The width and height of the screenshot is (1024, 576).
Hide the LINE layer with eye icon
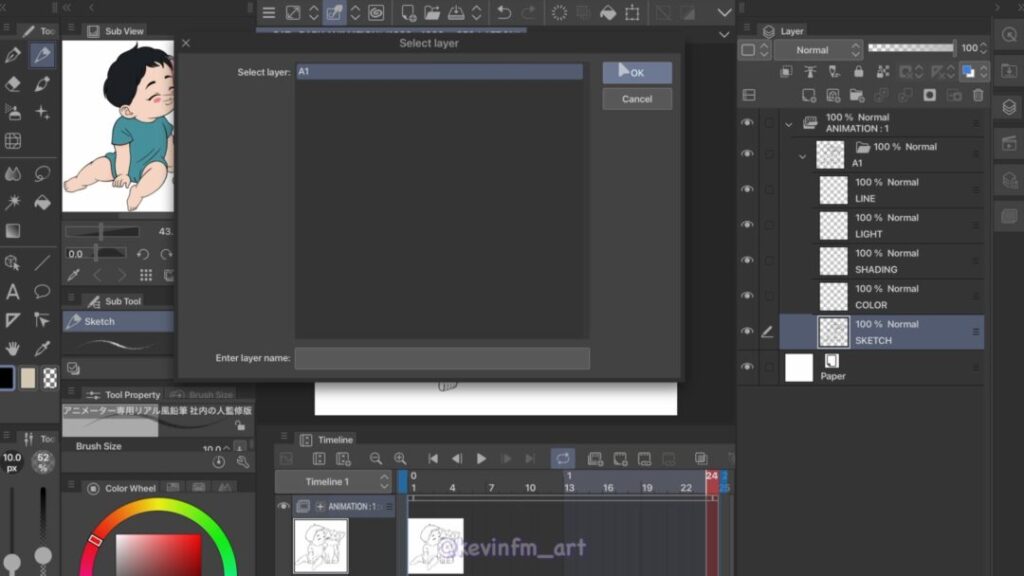pyautogui.click(x=747, y=190)
